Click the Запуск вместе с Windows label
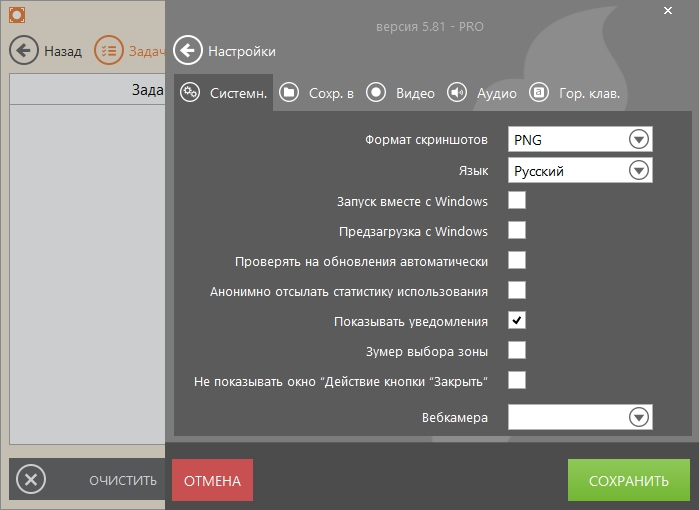699x510 pixels. pyautogui.click(x=412, y=202)
